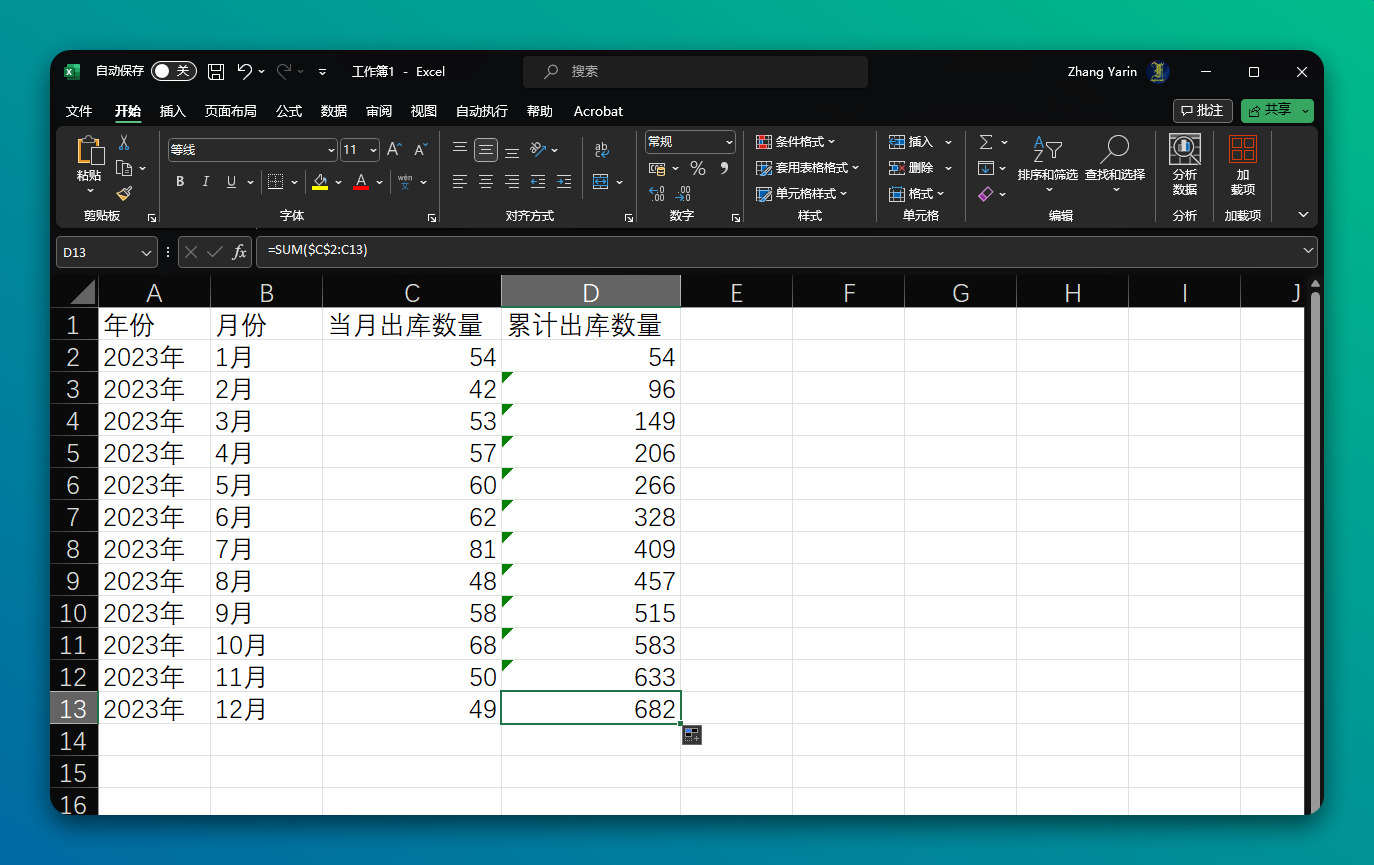Toggle center horizontal alignment
The image size is (1374, 865).
click(x=486, y=181)
